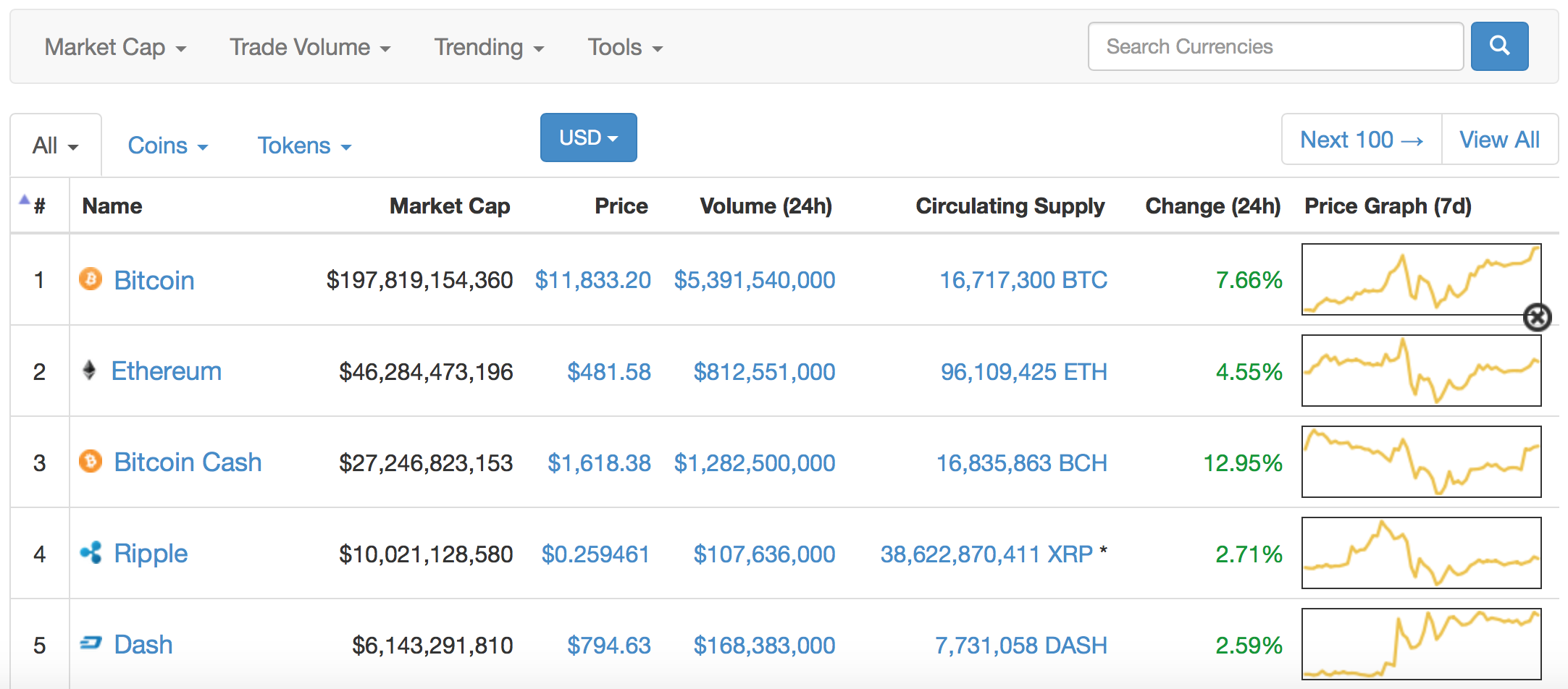Click Dash market cap $6,143,291,810
The height and width of the screenshot is (689, 1568).
[x=432, y=646]
